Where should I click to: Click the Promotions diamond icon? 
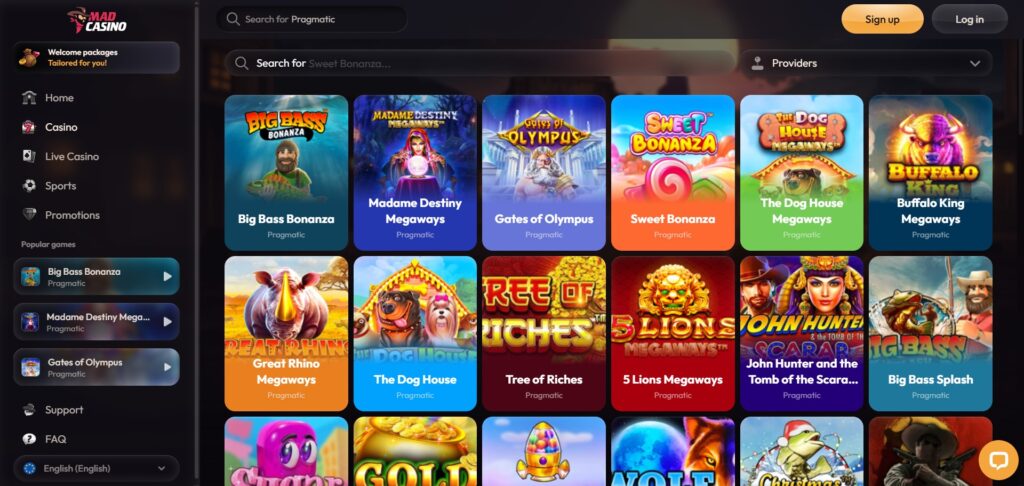(x=29, y=215)
